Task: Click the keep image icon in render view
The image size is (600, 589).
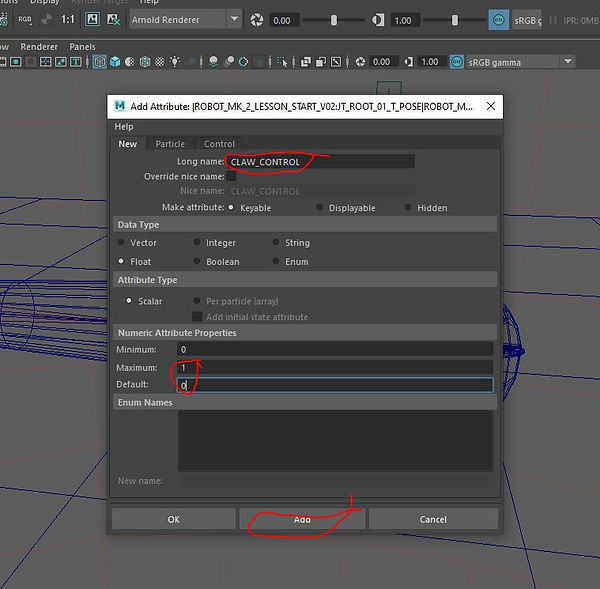Action: pyautogui.click(x=92, y=19)
